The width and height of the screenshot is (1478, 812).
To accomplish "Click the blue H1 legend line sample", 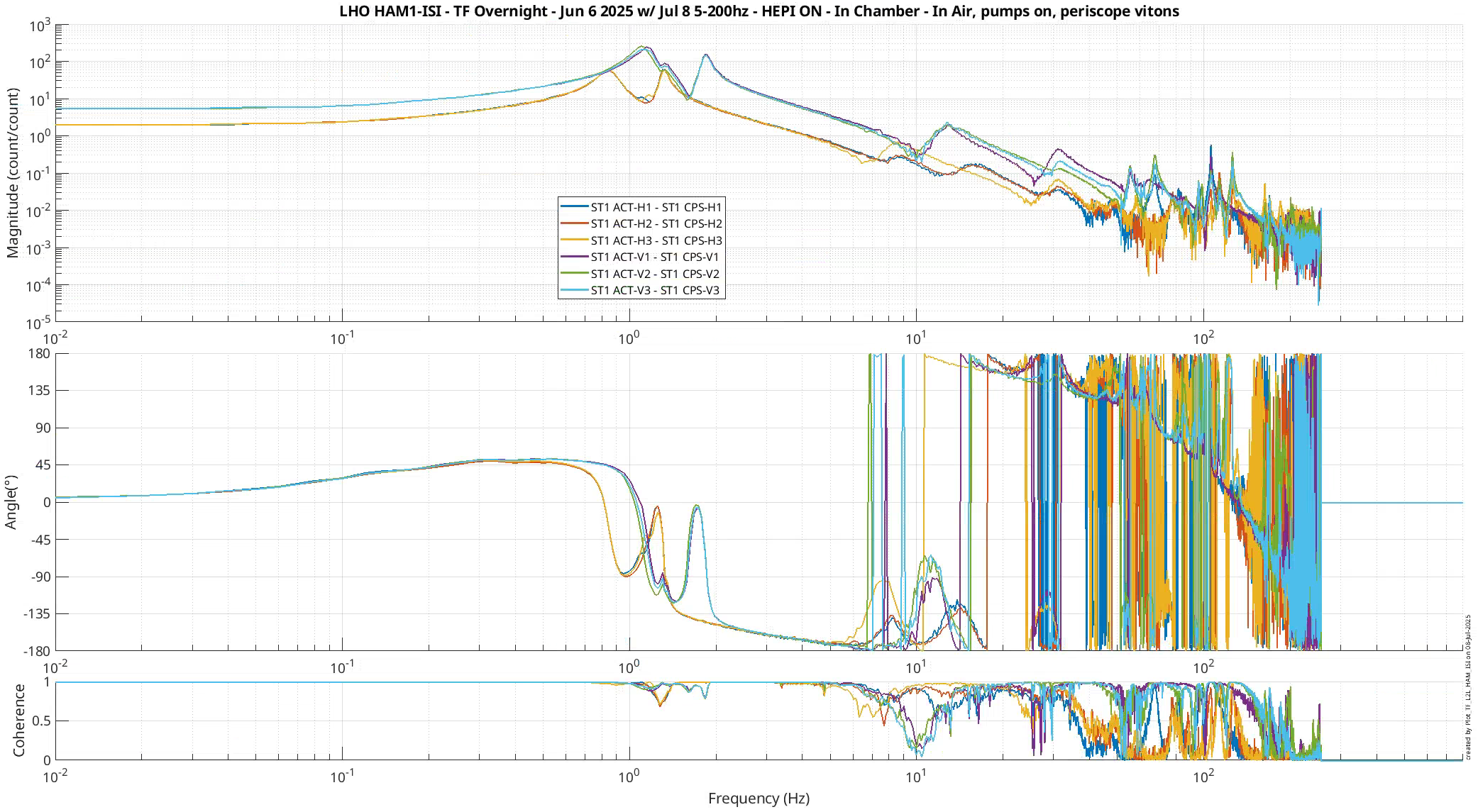I will point(574,207).
